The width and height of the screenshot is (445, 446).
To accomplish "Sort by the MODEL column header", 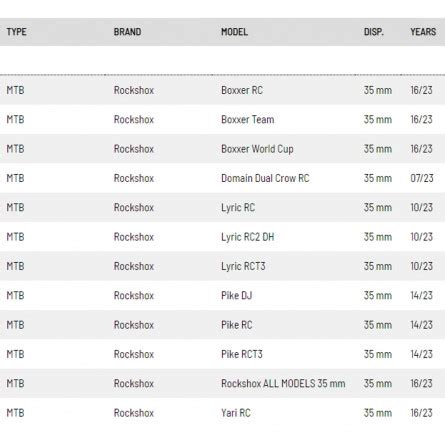I will tap(234, 32).
